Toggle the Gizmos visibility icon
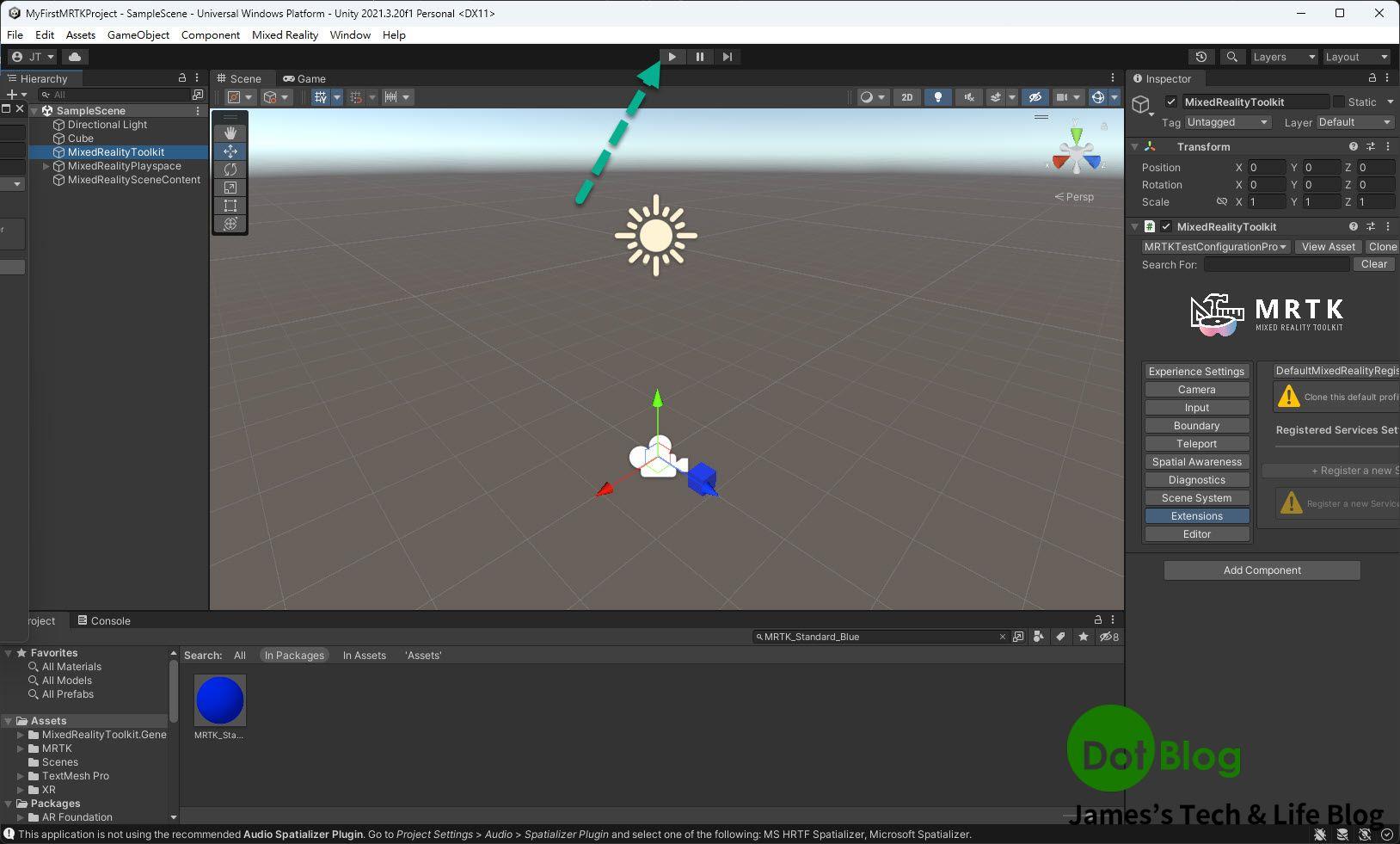This screenshot has width=1400, height=844. click(1098, 97)
